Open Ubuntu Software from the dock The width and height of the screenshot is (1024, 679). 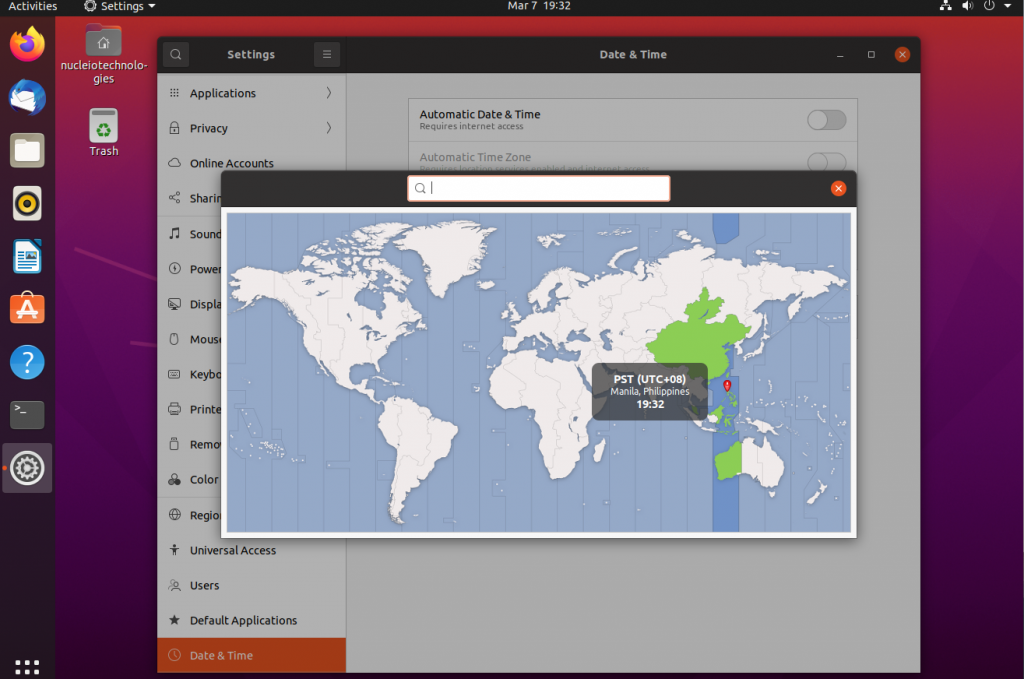pyautogui.click(x=27, y=308)
